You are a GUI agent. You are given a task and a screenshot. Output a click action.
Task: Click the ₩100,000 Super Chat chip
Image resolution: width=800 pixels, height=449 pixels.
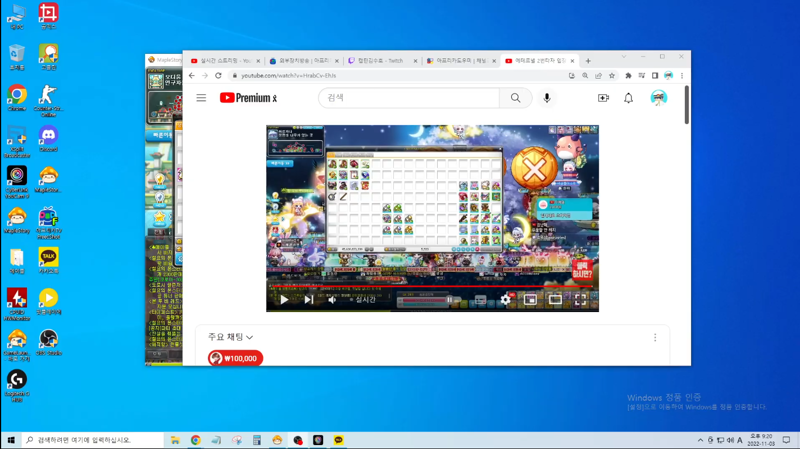[235, 358]
